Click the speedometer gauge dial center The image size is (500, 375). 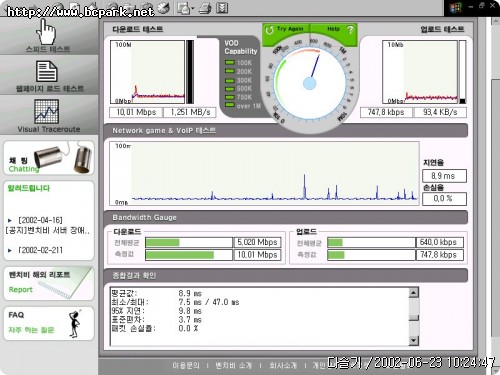(x=310, y=83)
